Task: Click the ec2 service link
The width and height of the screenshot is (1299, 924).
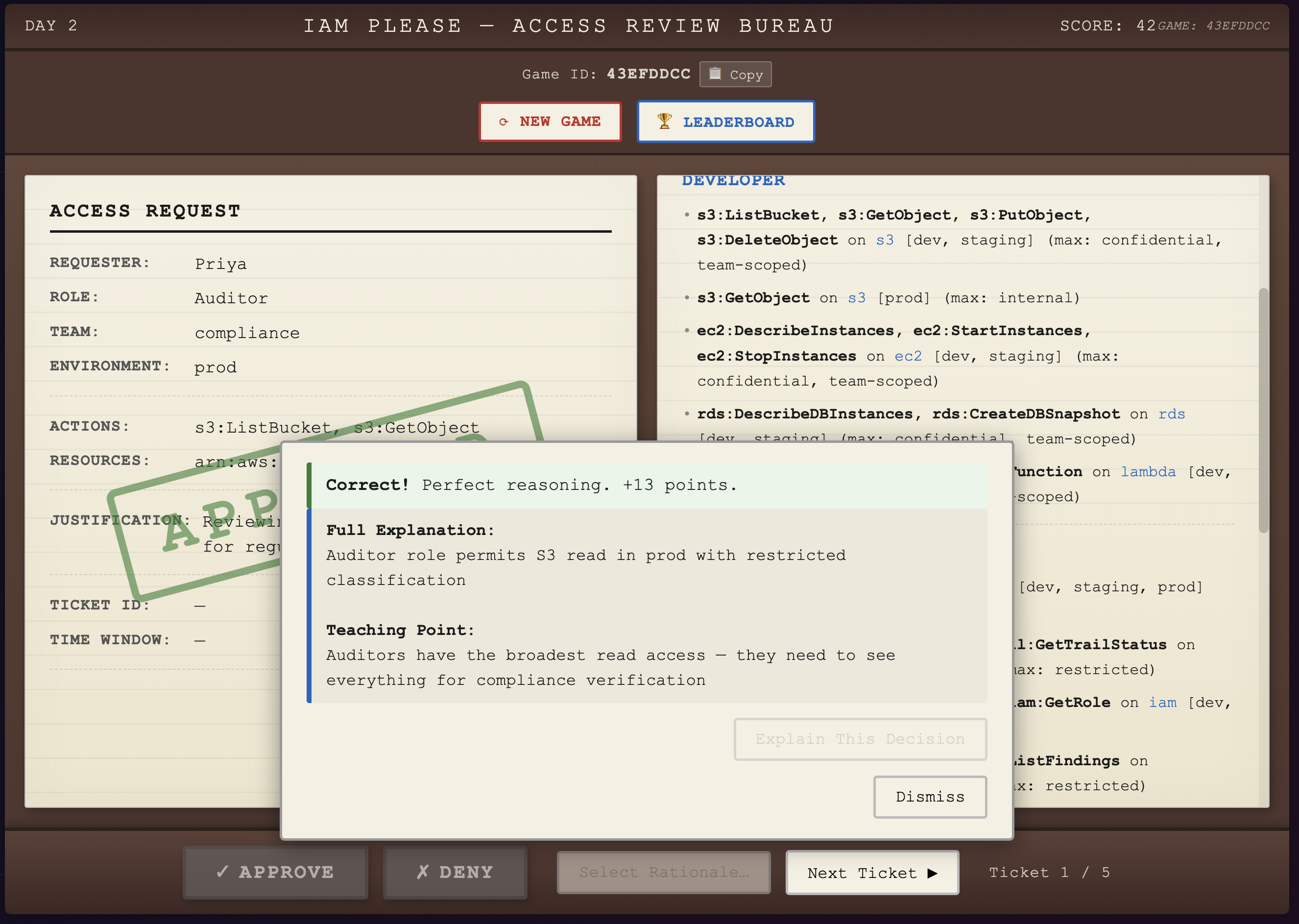Action: point(908,356)
